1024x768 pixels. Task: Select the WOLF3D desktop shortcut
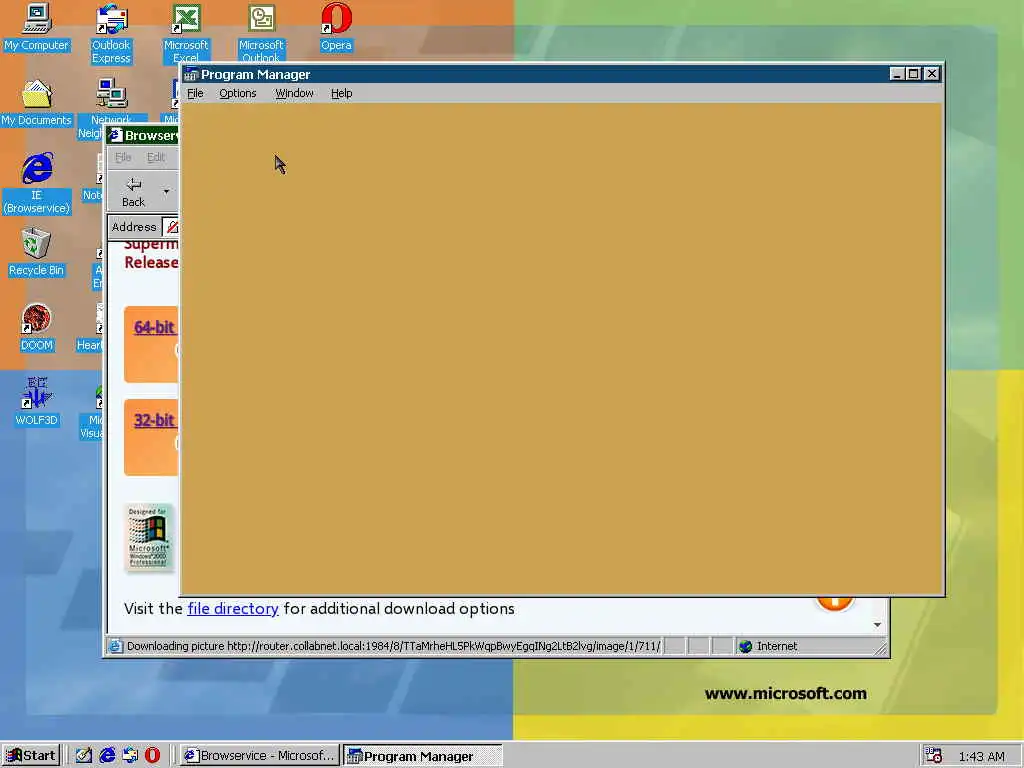[37, 402]
